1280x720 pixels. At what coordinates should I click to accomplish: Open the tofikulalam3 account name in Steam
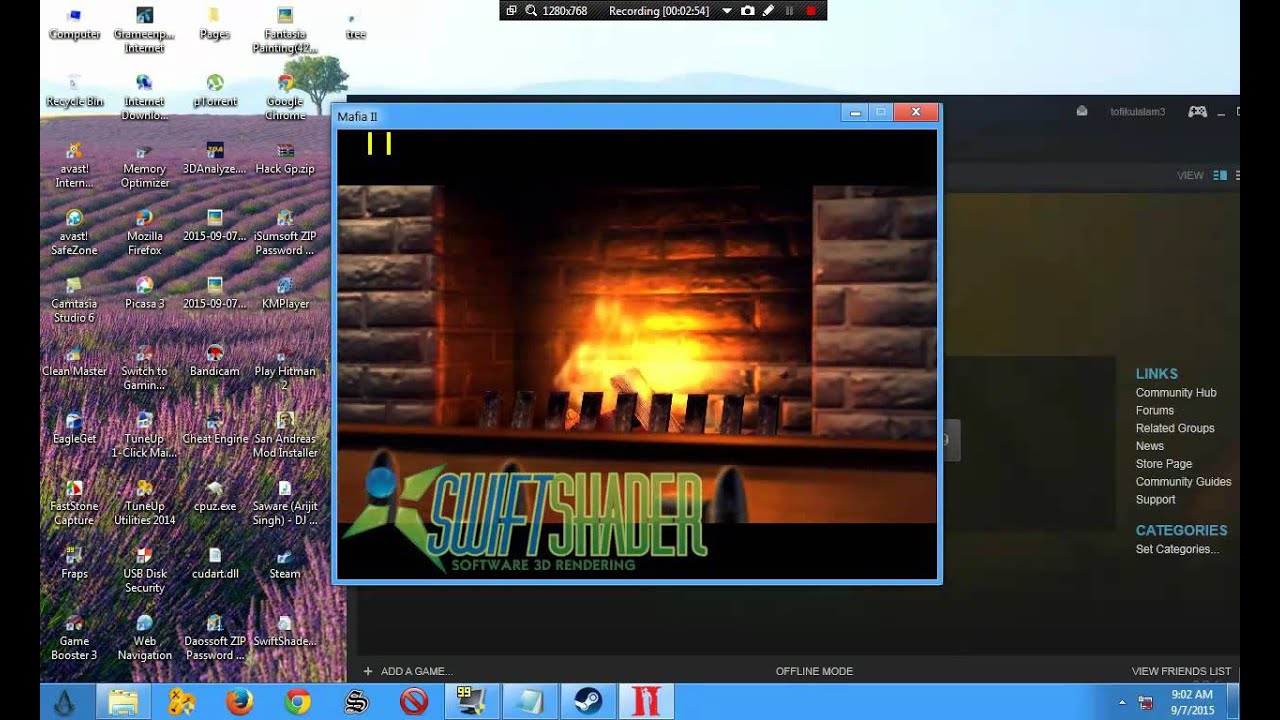[x=1137, y=112]
